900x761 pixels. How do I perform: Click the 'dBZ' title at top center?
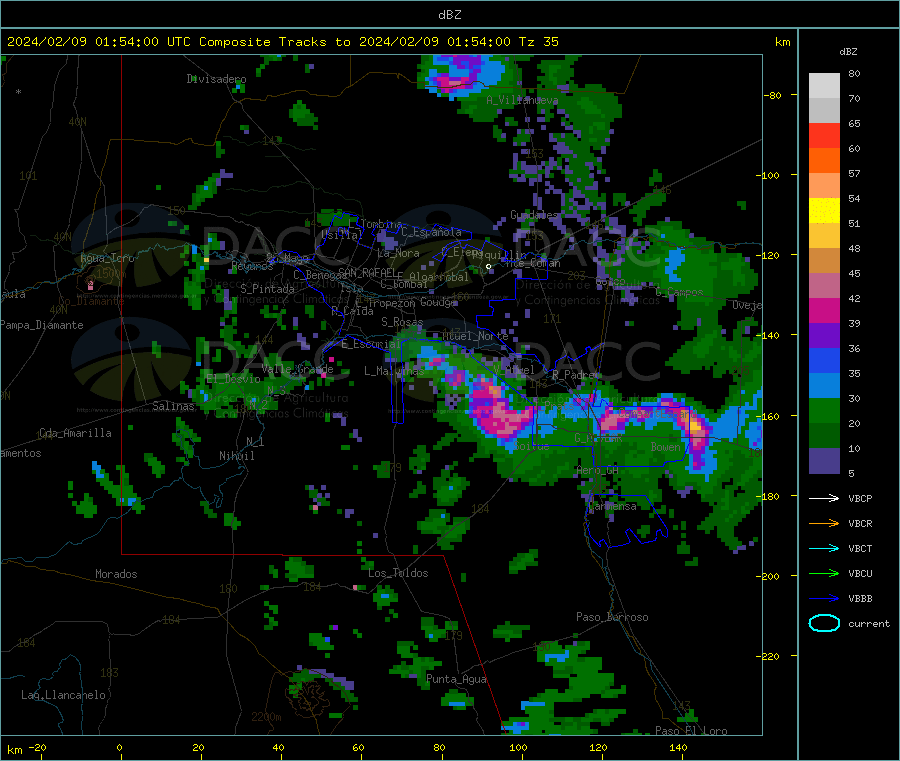449,15
